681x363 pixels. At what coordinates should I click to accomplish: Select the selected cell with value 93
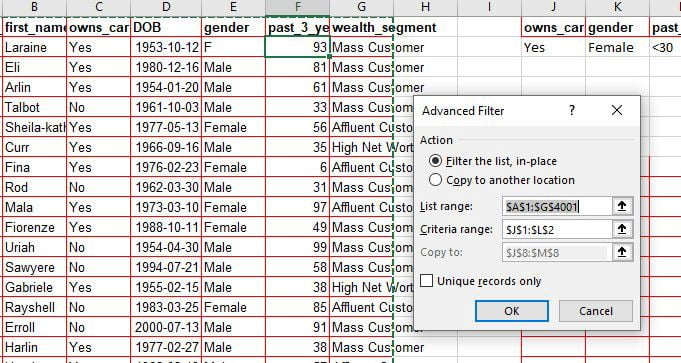[298, 47]
